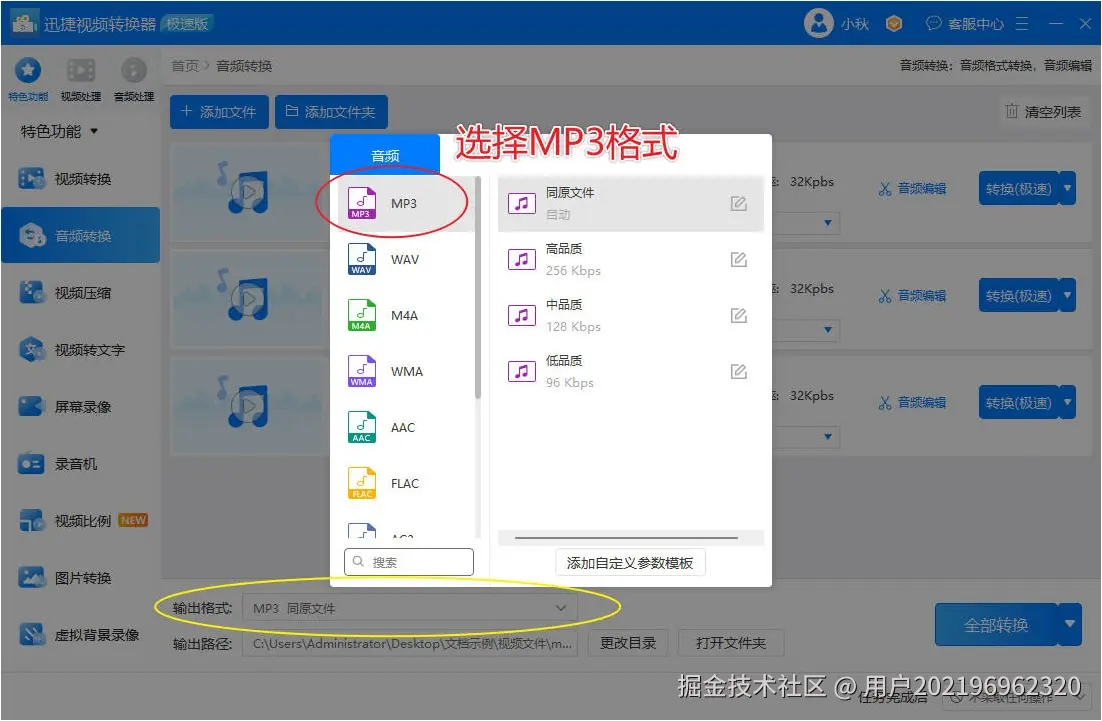Open the 客服中心 support center
1102x721 pixels.
(965, 24)
